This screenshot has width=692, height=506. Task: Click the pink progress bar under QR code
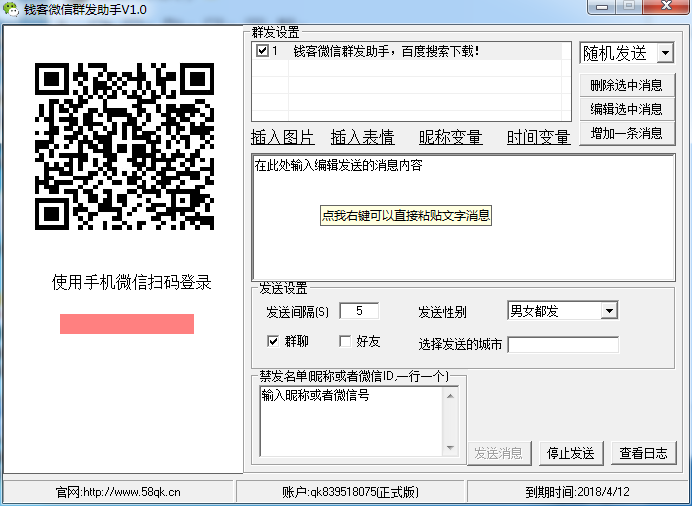coord(127,324)
